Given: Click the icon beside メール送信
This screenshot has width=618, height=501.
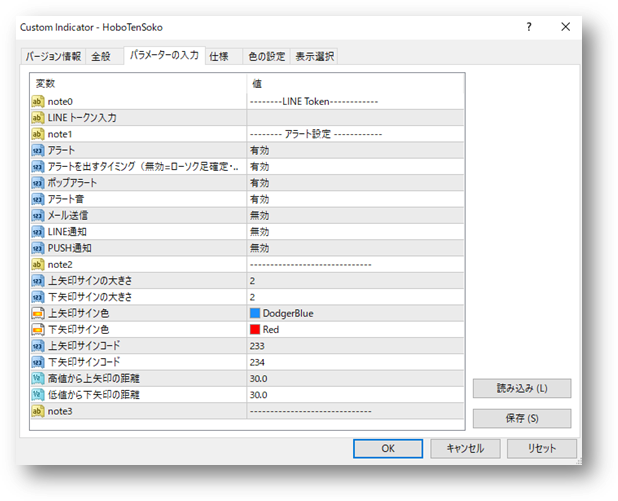Looking at the screenshot, I should 37,216.
